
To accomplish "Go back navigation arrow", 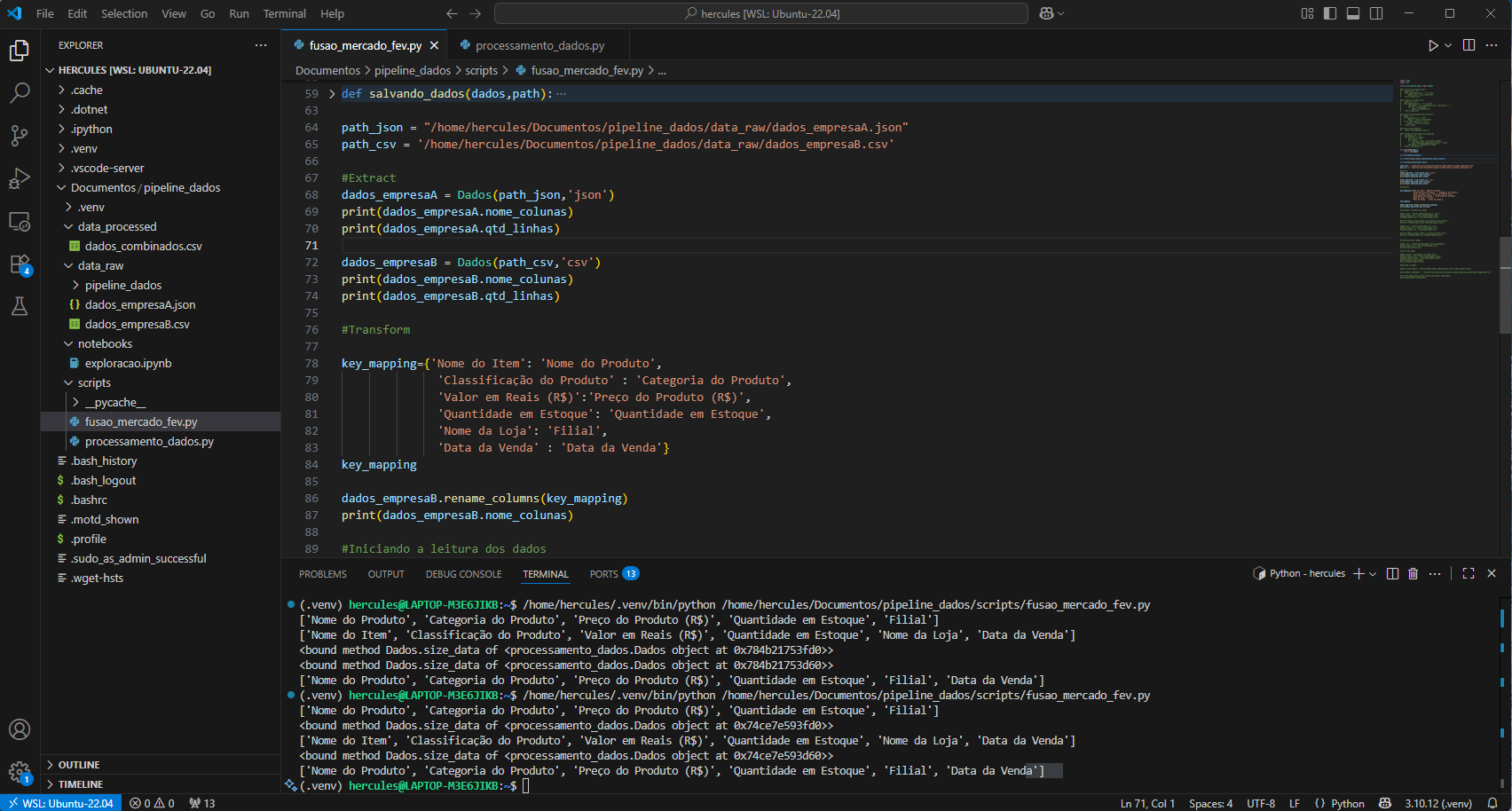I will (x=452, y=13).
